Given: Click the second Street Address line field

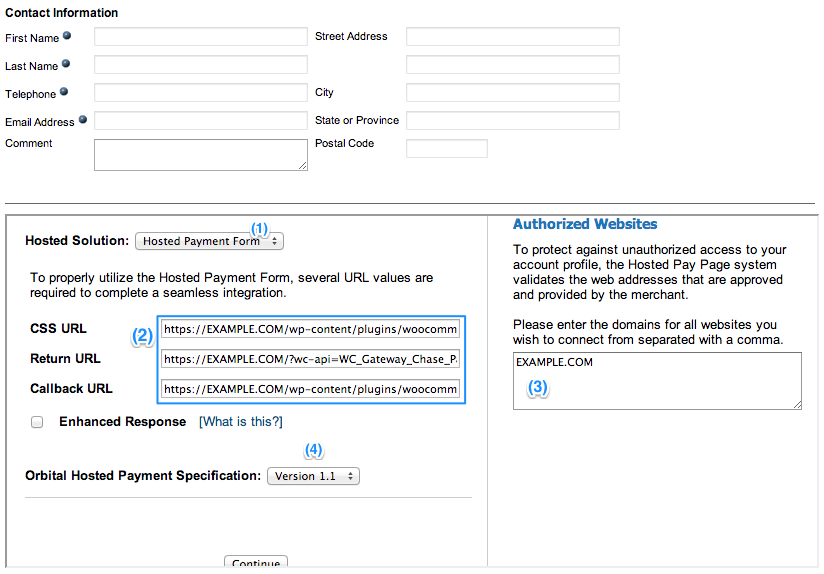Looking at the screenshot, I should point(512,65).
